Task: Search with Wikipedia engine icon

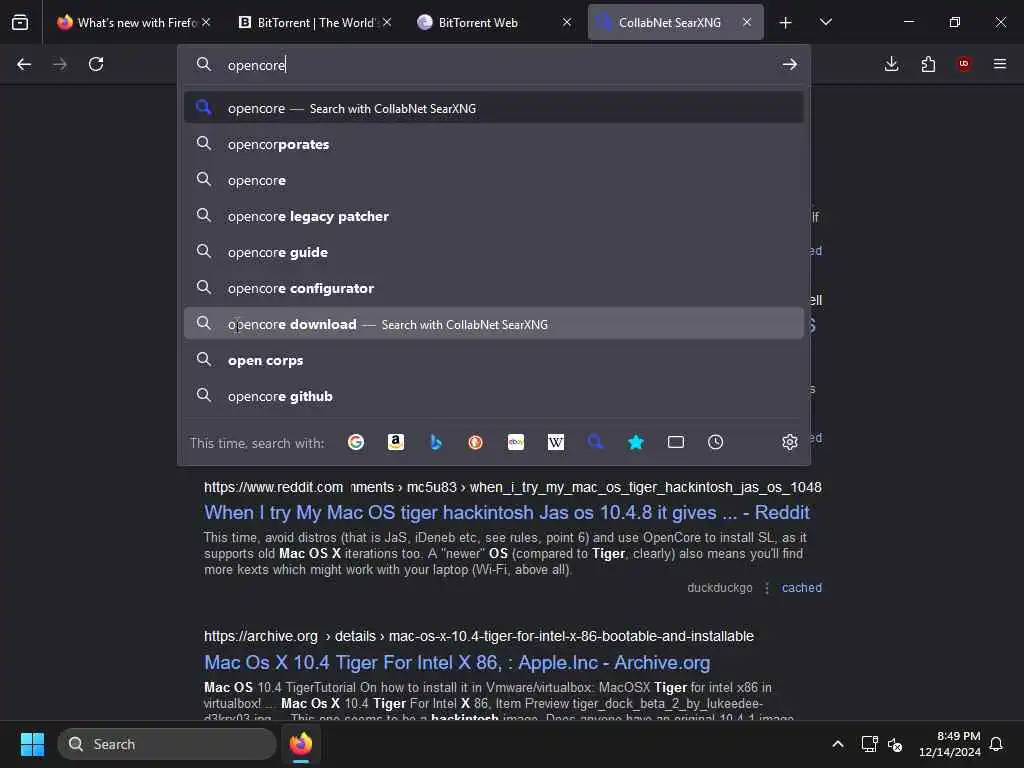Action: point(556,442)
